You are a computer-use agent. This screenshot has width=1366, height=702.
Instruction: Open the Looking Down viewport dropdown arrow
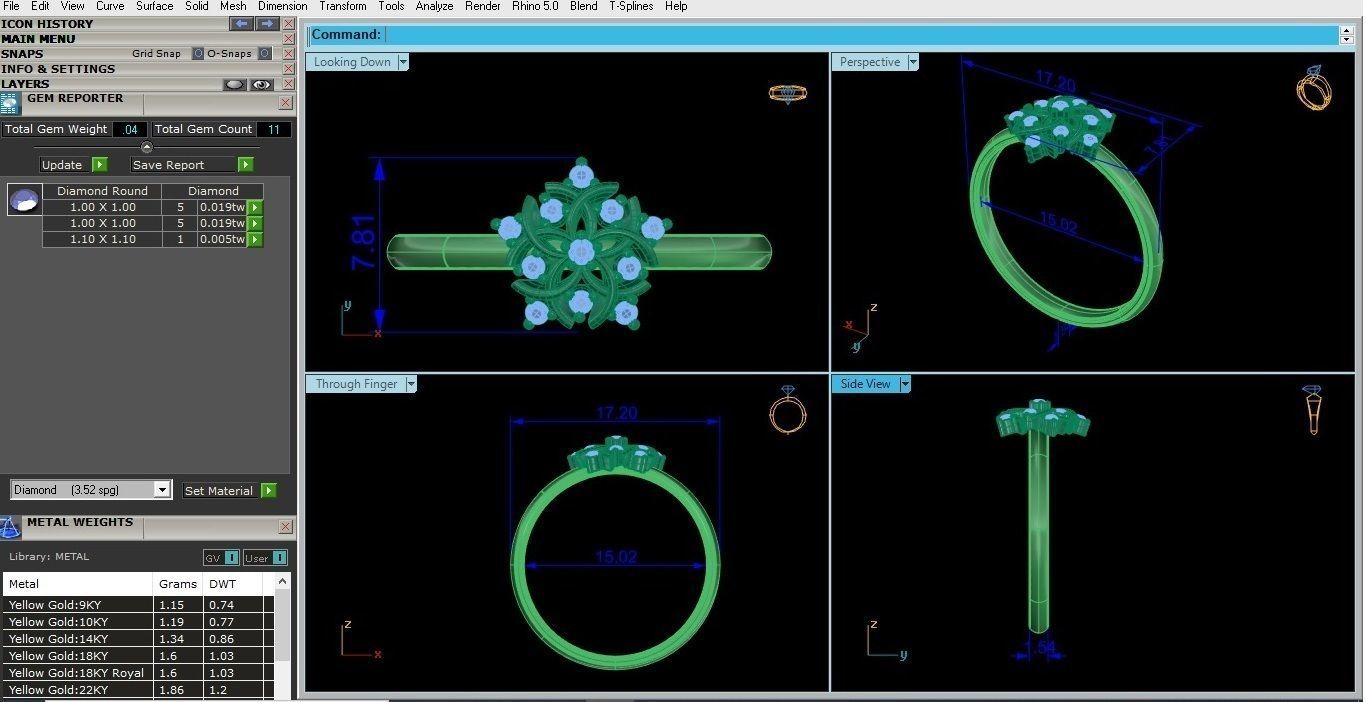click(403, 62)
